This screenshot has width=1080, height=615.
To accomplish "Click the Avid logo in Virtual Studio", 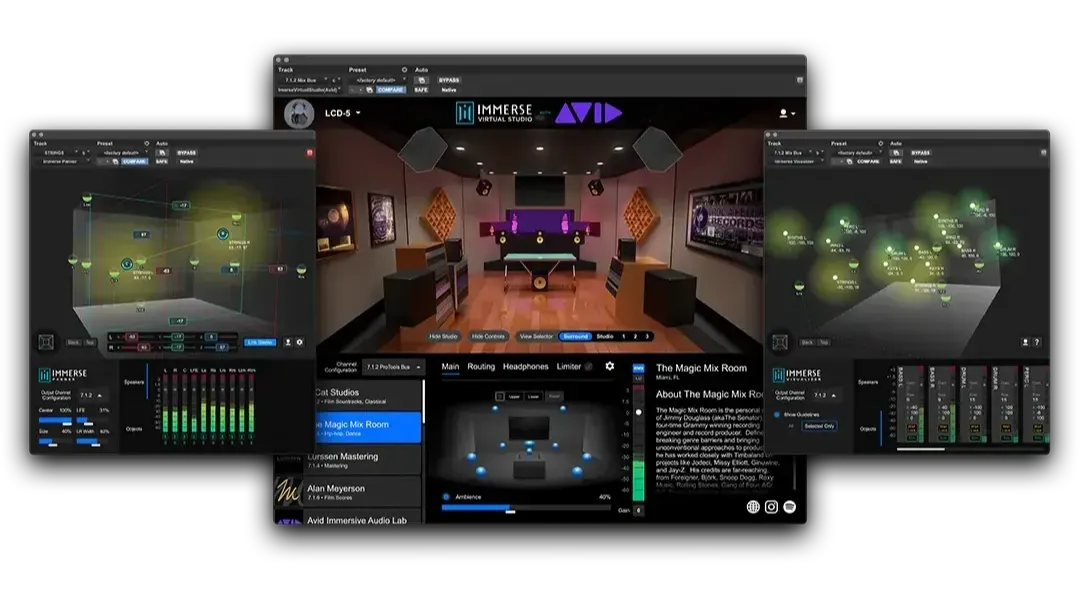I will click(x=588, y=113).
